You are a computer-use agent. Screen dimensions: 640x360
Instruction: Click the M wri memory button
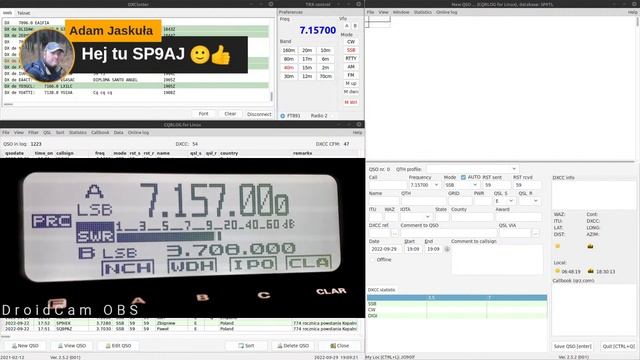[x=351, y=102]
